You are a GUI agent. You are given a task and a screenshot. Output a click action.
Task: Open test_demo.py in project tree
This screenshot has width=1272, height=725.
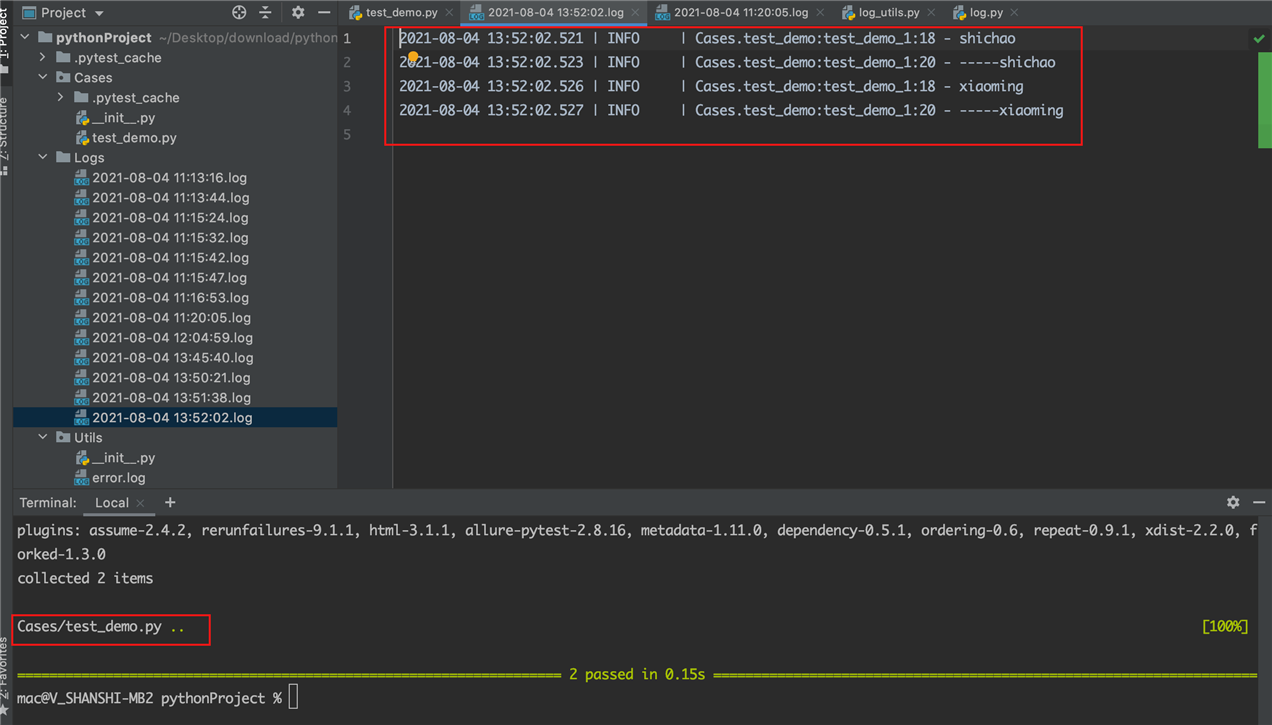coord(134,137)
